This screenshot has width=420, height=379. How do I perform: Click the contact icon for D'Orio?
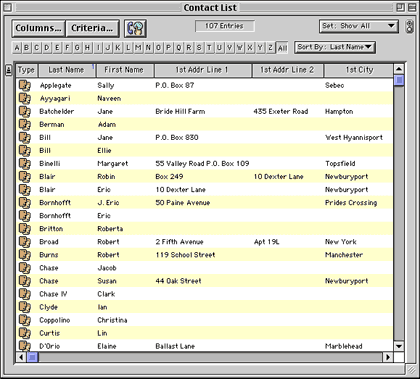pyautogui.click(x=25, y=345)
